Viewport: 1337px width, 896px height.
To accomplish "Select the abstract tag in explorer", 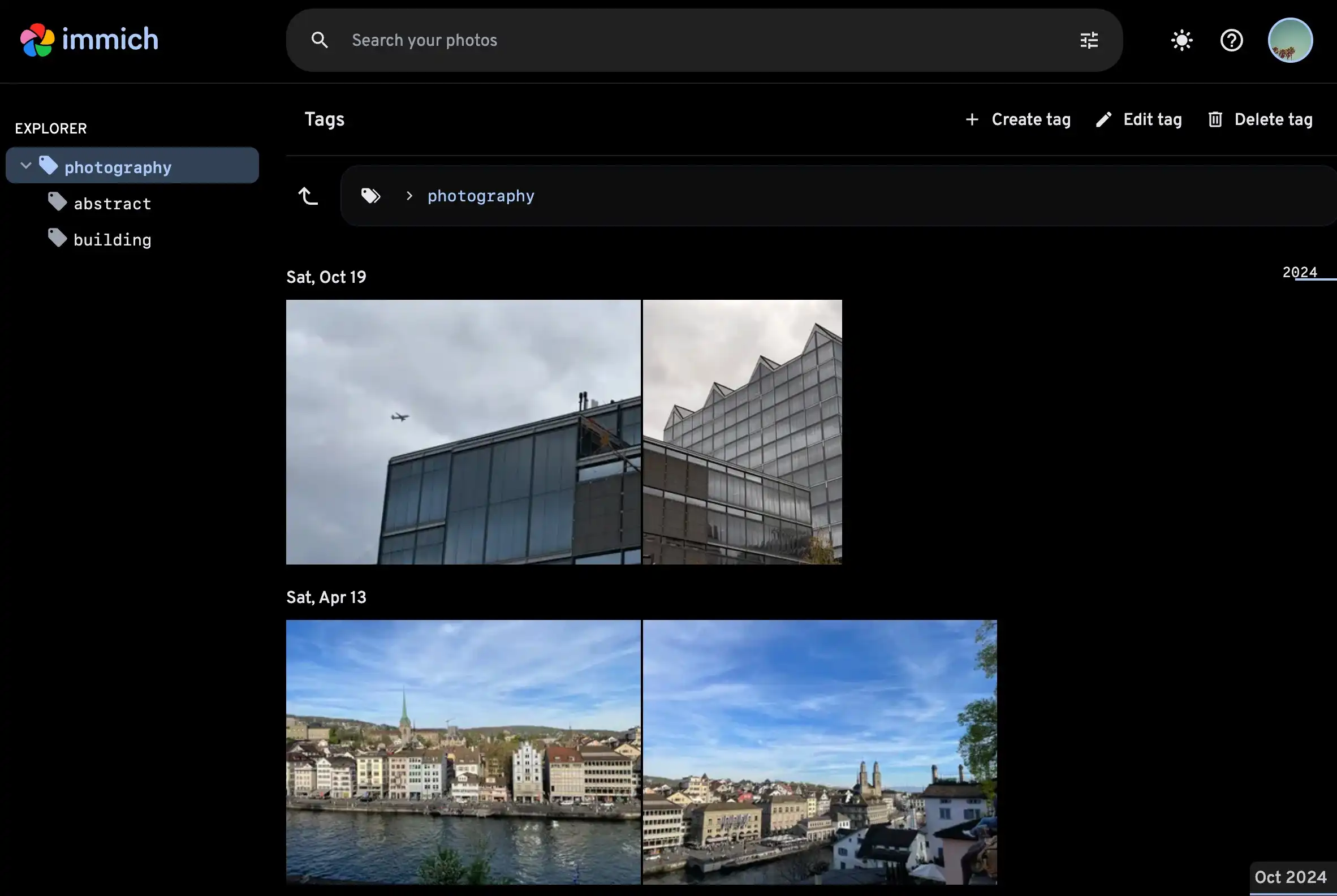I will point(112,204).
